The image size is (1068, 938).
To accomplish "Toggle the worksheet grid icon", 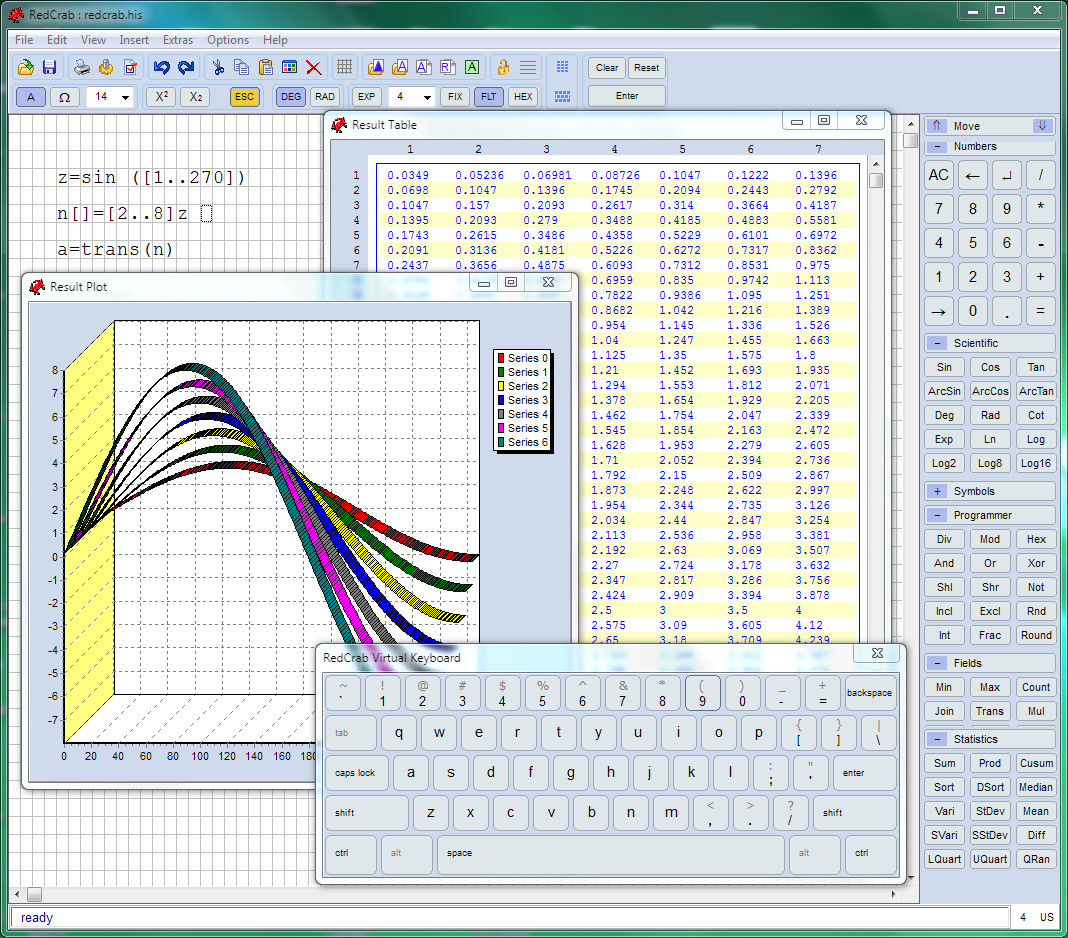I will coord(345,67).
